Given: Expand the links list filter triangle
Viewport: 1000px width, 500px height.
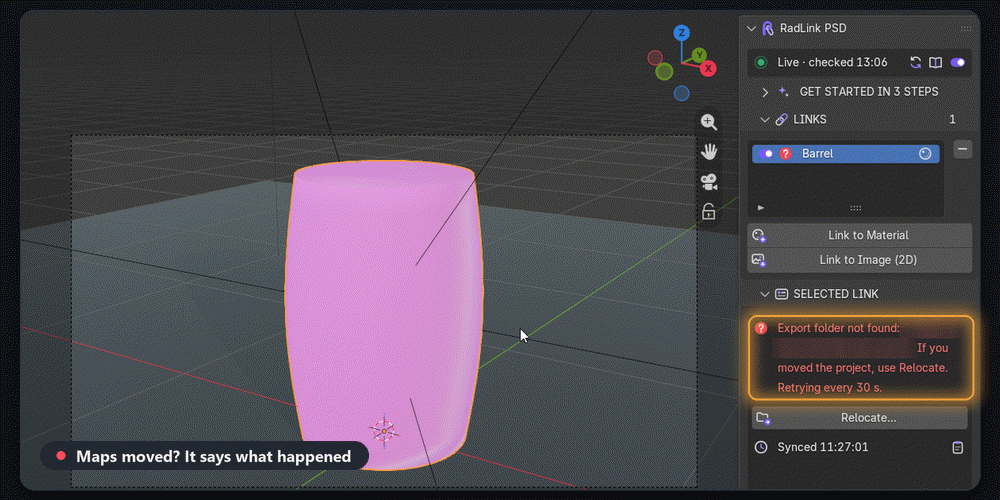Looking at the screenshot, I should click(760, 208).
